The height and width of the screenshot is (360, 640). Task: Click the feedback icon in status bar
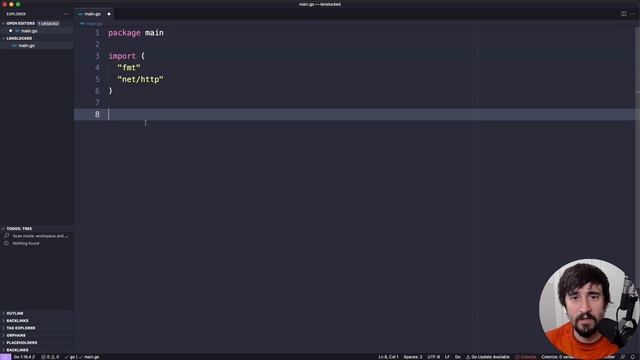[623, 357]
